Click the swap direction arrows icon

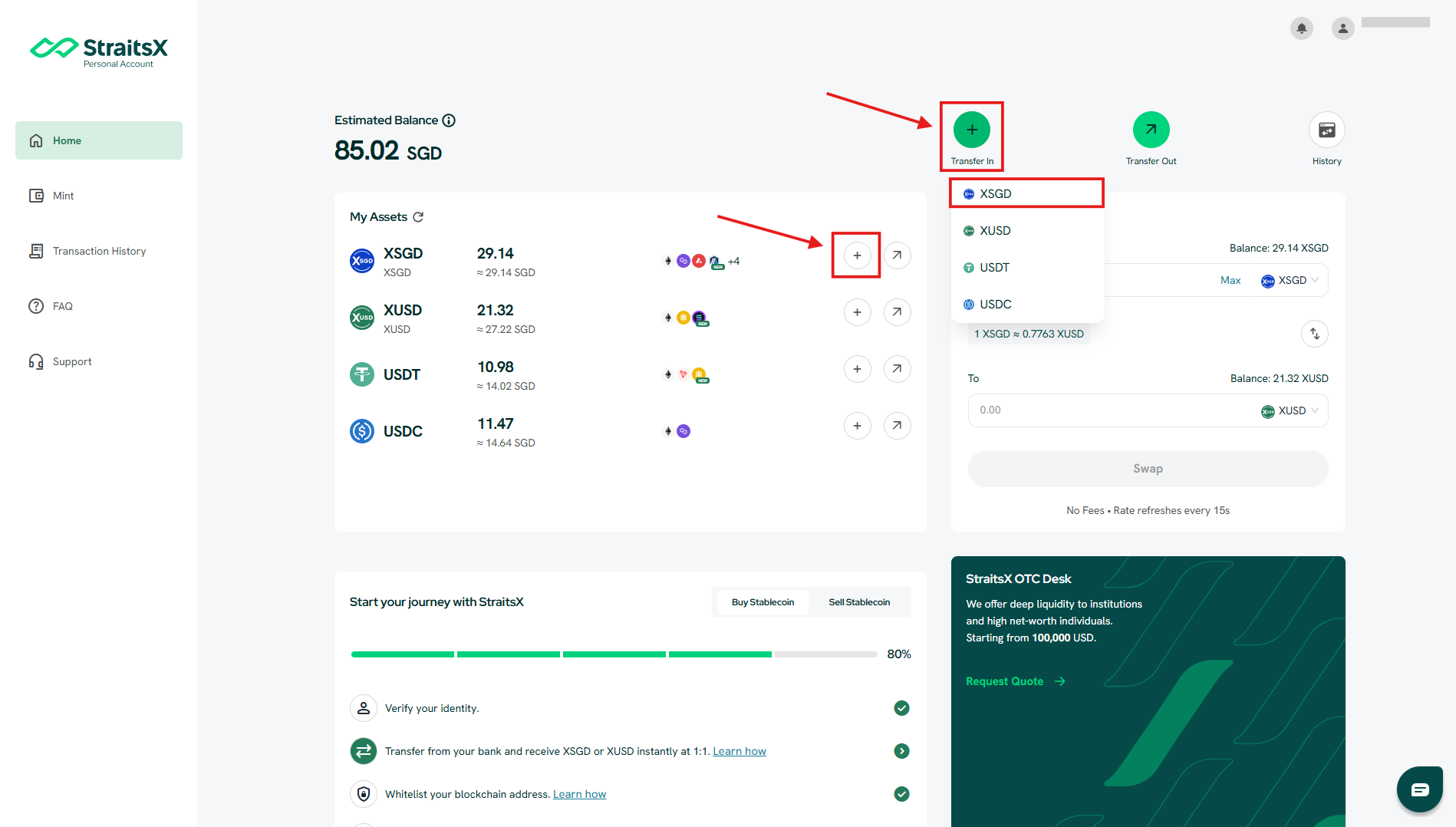point(1314,334)
